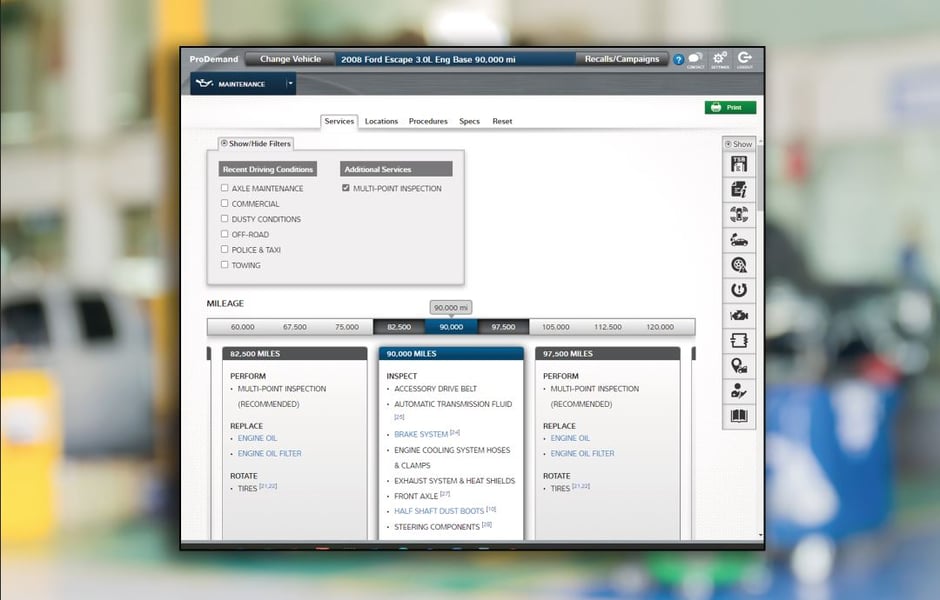Open Settings gear icon in header
This screenshot has height=600, width=940.
pos(720,60)
